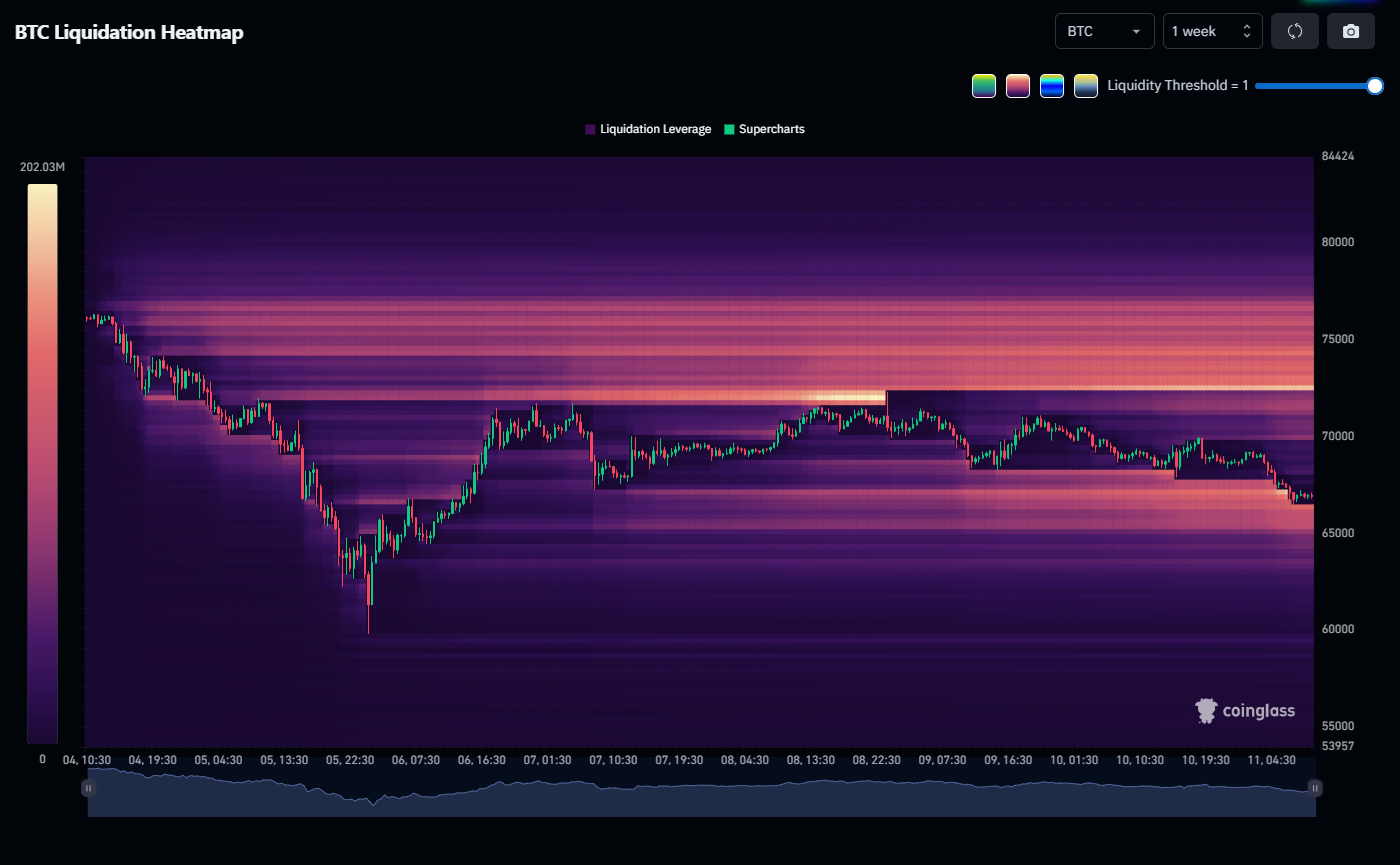This screenshot has height=865, width=1400.
Task: Toggle the Supercharts legend series
Action: coord(764,129)
